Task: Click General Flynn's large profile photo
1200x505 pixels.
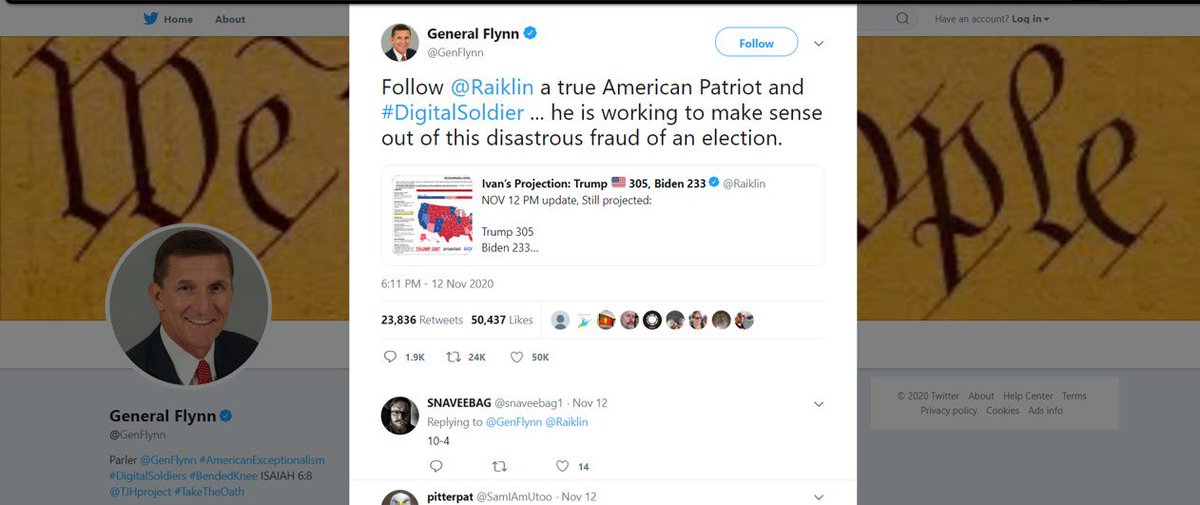Action: tap(188, 305)
